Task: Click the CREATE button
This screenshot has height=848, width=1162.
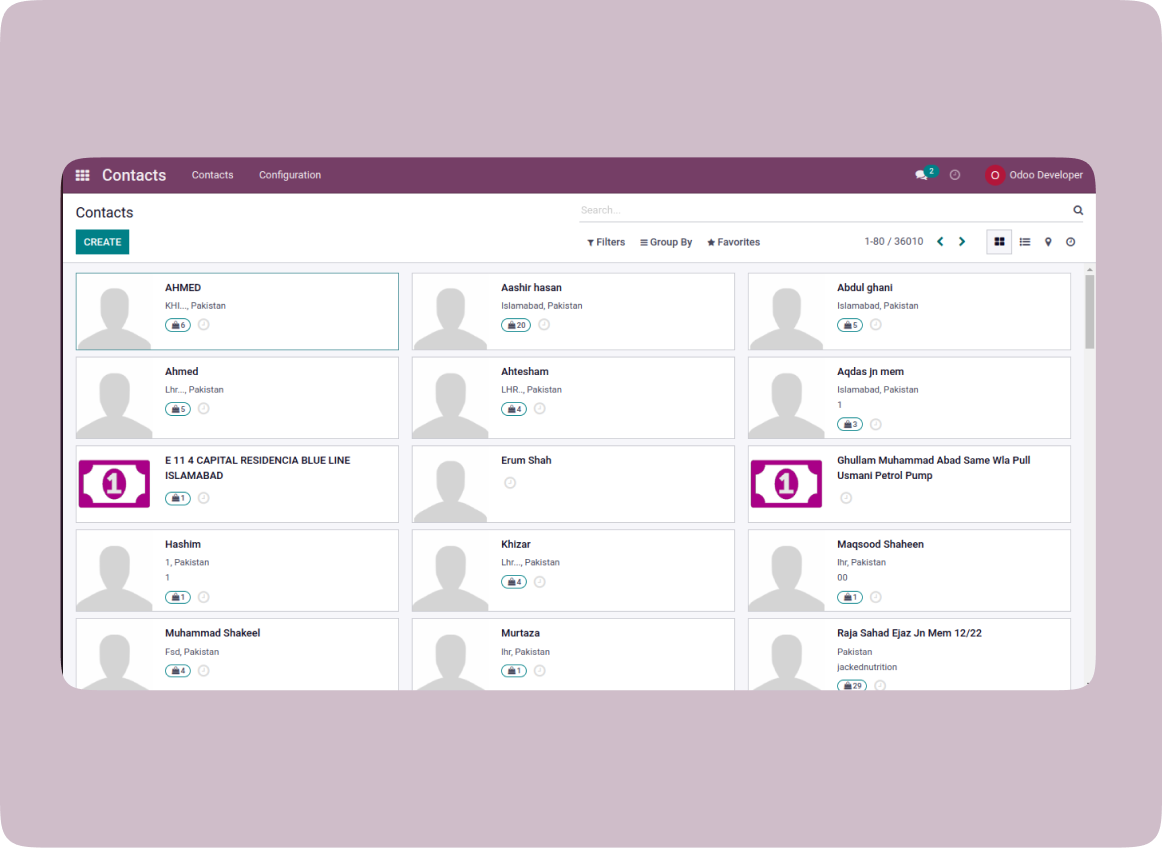Action: 102,242
